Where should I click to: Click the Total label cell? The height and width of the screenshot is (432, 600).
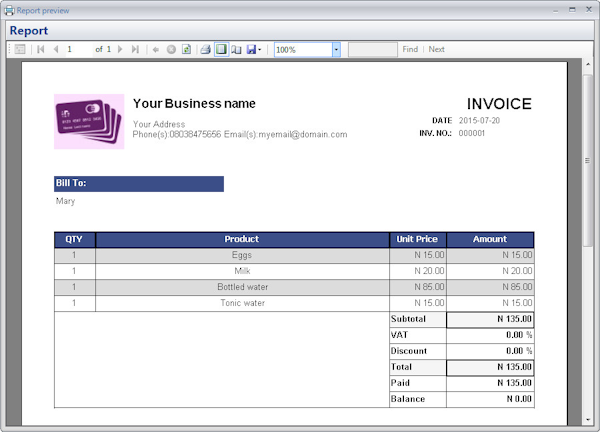coord(417,367)
